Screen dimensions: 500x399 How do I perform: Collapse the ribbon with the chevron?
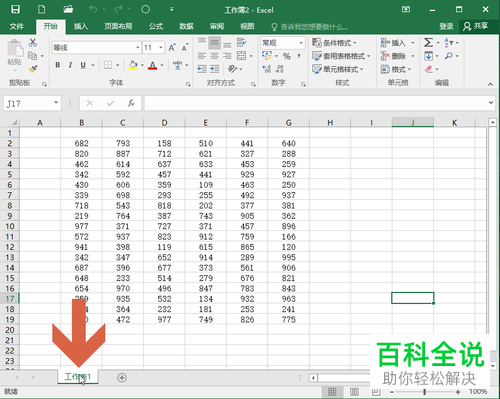[490, 84]
